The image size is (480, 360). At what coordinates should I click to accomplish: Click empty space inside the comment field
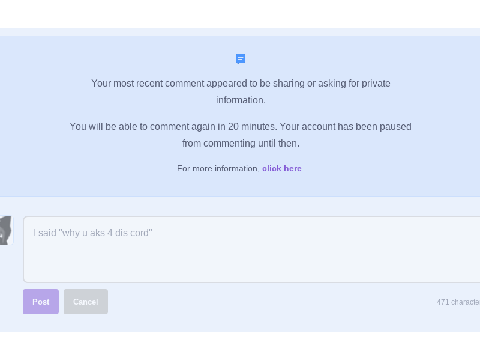point(252,260)
